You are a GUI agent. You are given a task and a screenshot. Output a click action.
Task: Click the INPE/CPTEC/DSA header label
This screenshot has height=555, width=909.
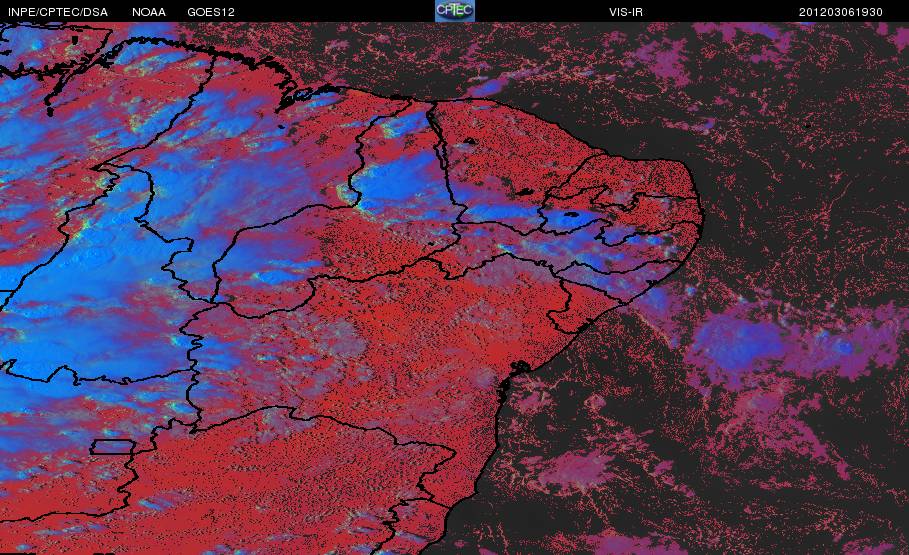[x=58, y=12]
